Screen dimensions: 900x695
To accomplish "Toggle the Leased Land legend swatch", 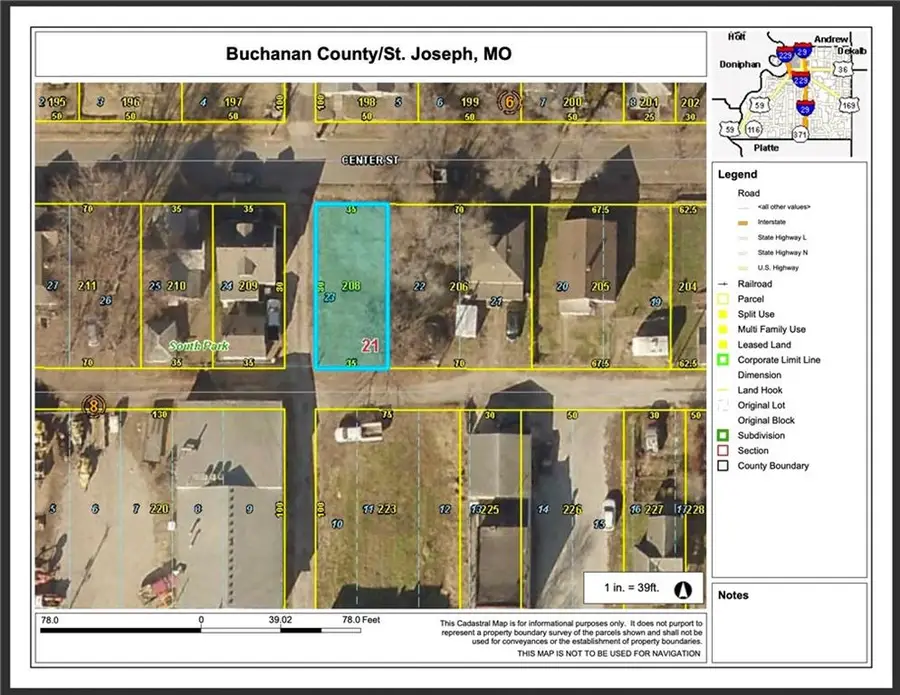I will click(x=722, y=344).
